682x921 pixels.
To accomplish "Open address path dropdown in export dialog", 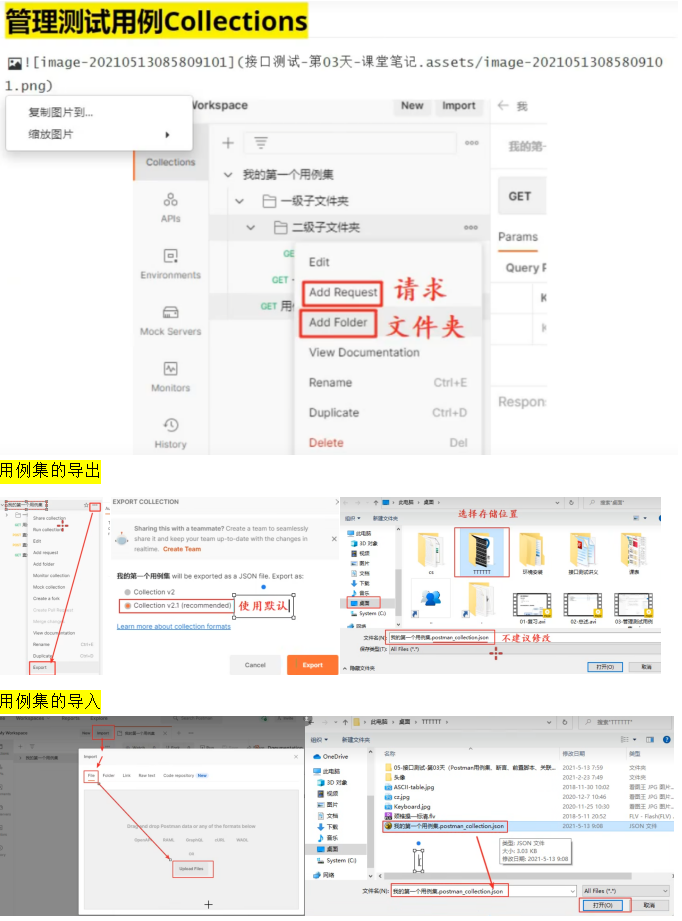I will pos(557,503).
